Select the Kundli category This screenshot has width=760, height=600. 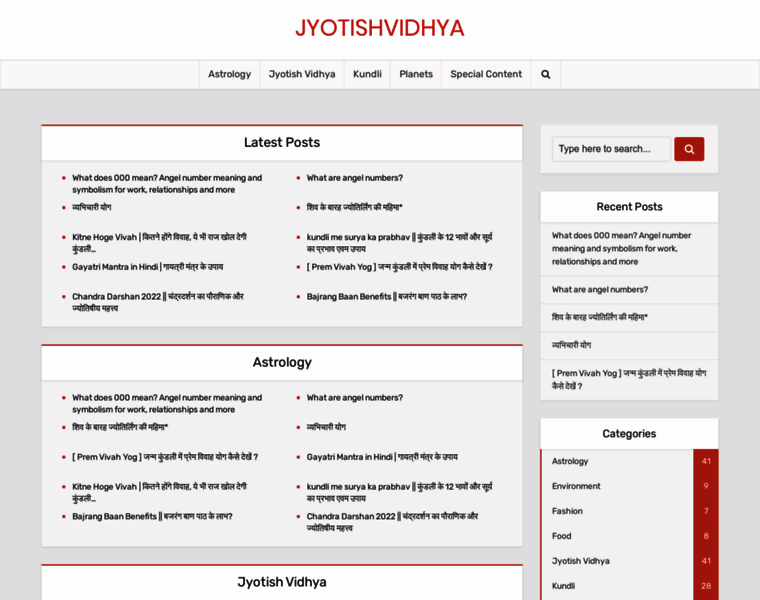point(563,586)
